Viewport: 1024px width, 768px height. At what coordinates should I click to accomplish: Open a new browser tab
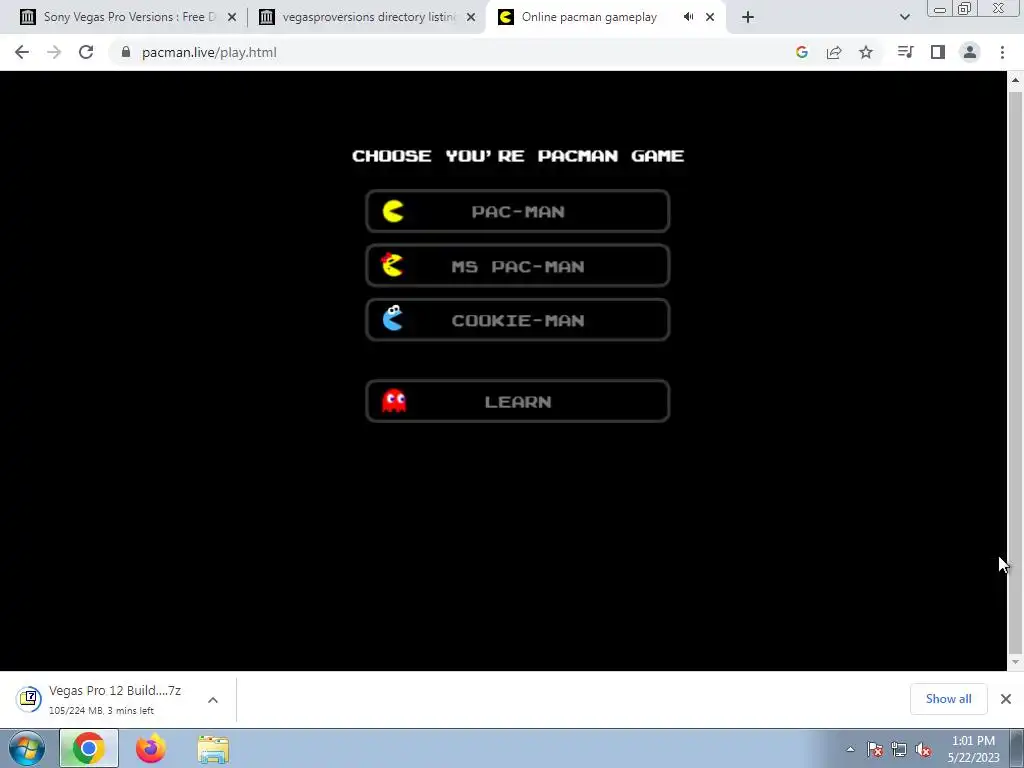[748, 17]
